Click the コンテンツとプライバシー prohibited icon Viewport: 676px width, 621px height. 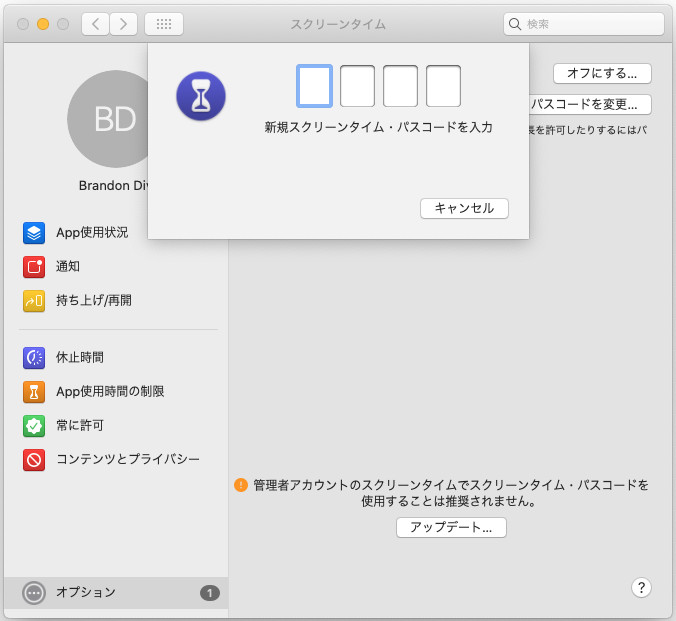pyautogui.click(x=34, y=460)
